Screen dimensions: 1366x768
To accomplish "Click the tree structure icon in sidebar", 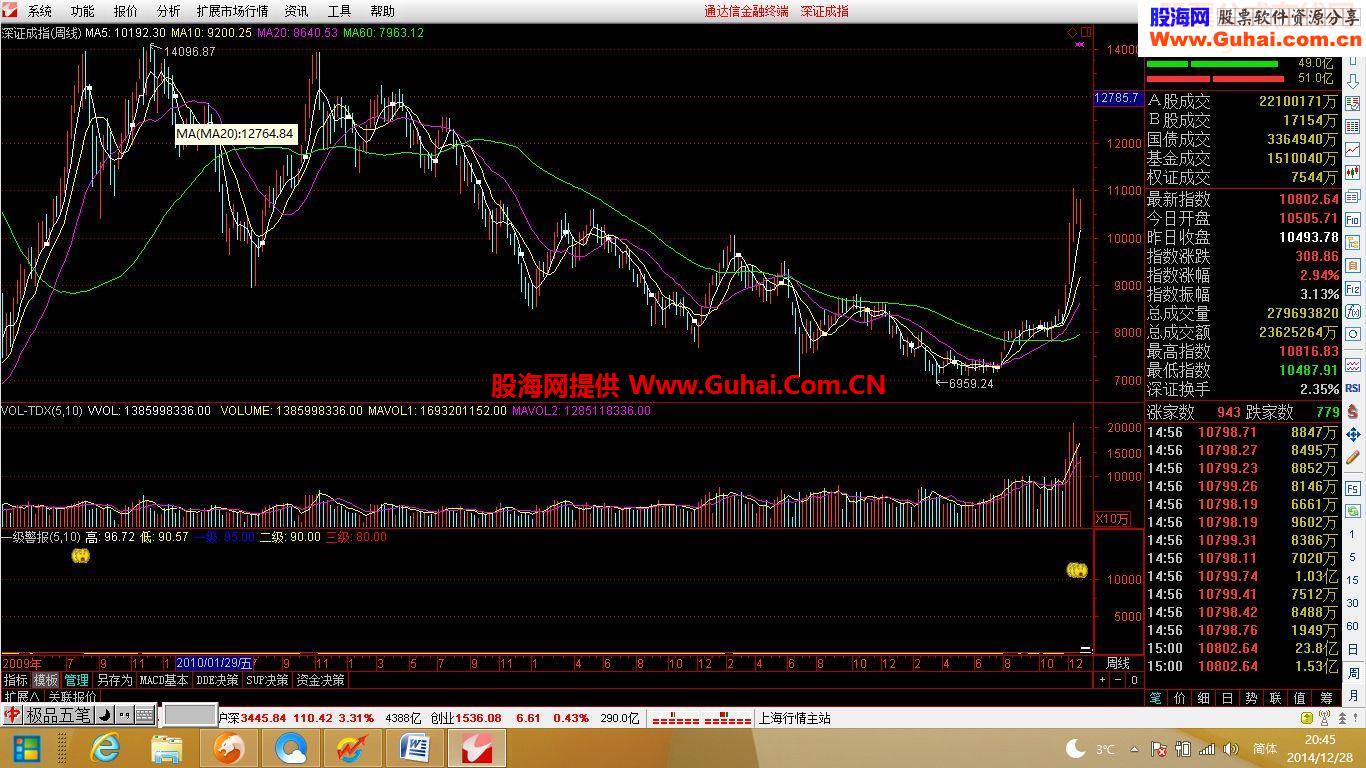I will [1353, 241].
